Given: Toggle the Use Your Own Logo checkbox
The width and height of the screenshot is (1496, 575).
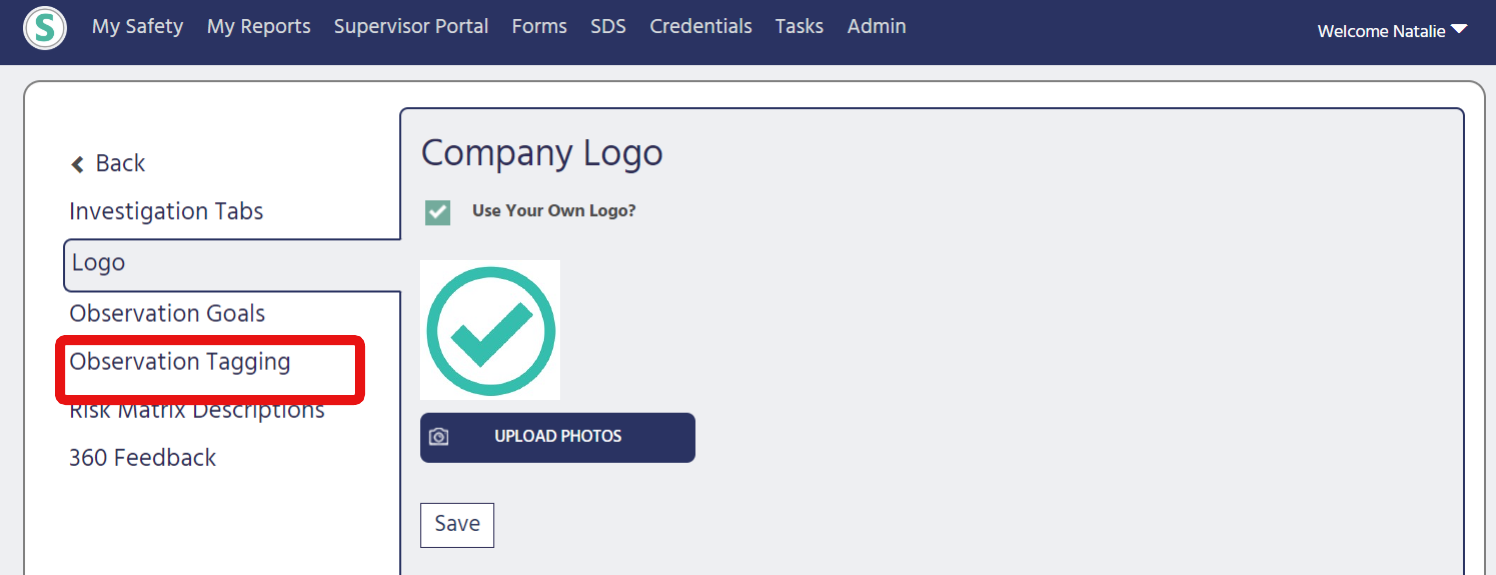Looking at the screenshot, I should coord(437,212).
